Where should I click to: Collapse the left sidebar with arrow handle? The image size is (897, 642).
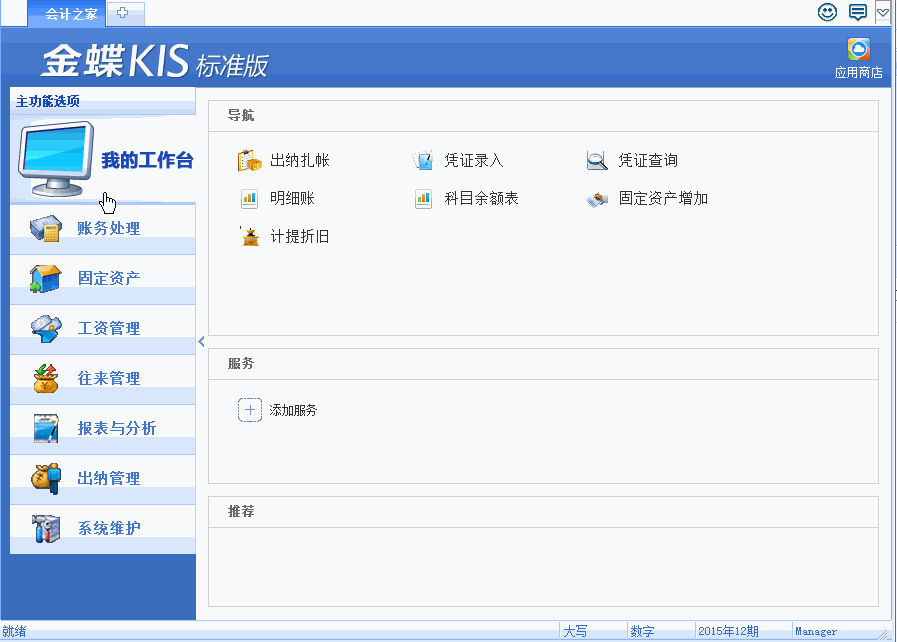coord(201,341)
